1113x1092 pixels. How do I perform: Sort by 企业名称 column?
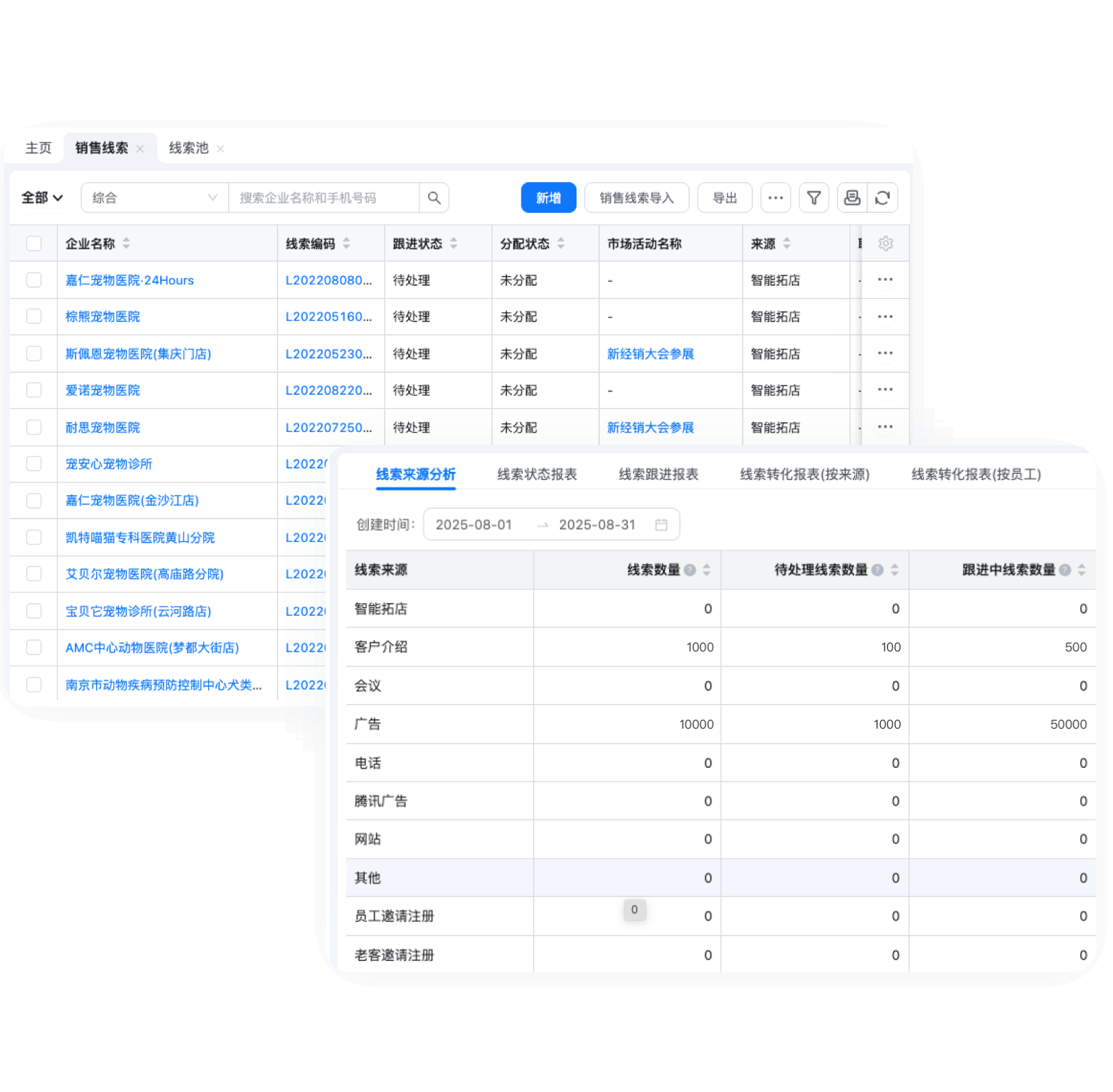click(x=126, y=244)
